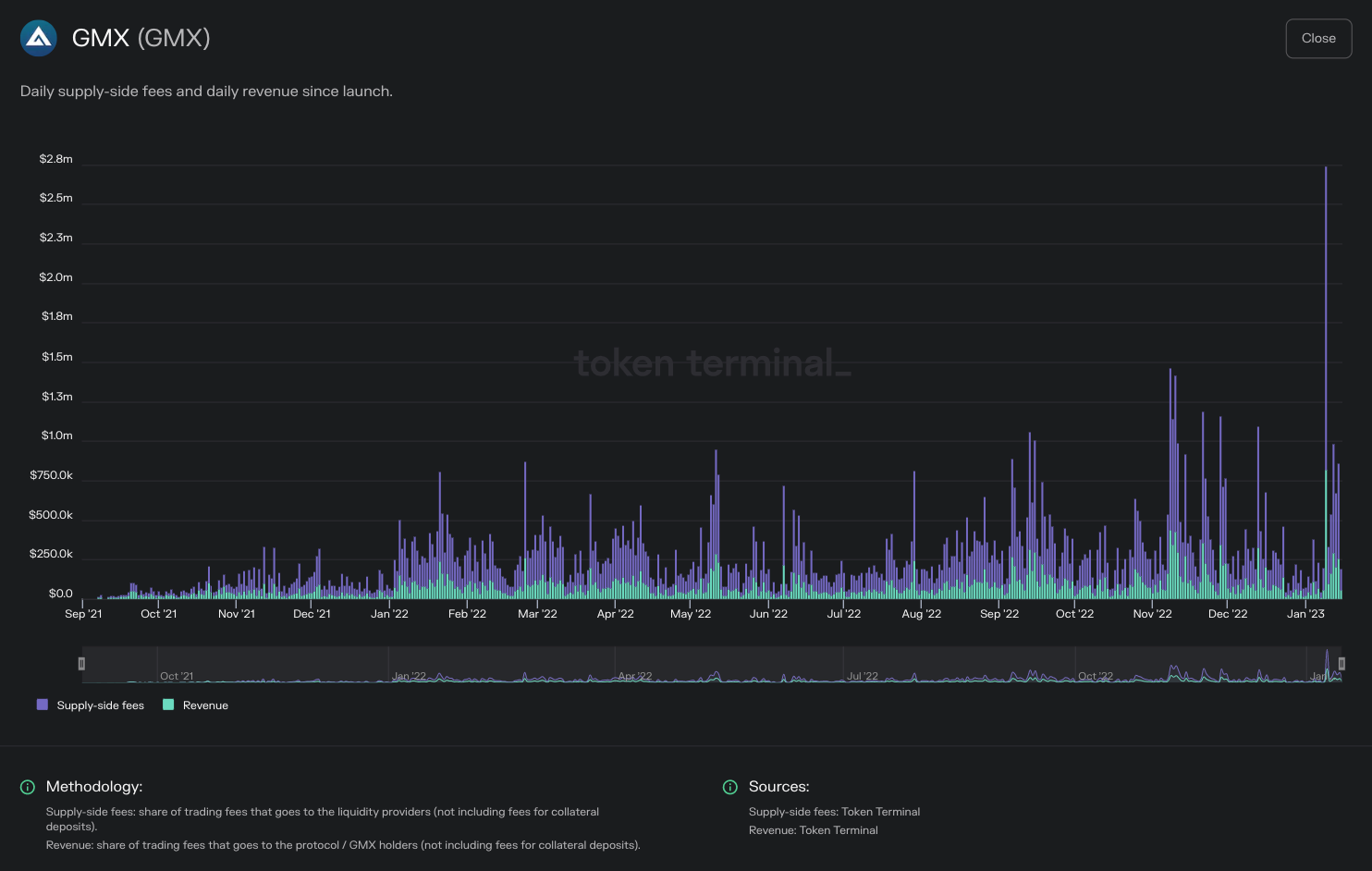The image size is (1372, 871).
Task: Click the left range-selector handle
Action: pos(81,664)
